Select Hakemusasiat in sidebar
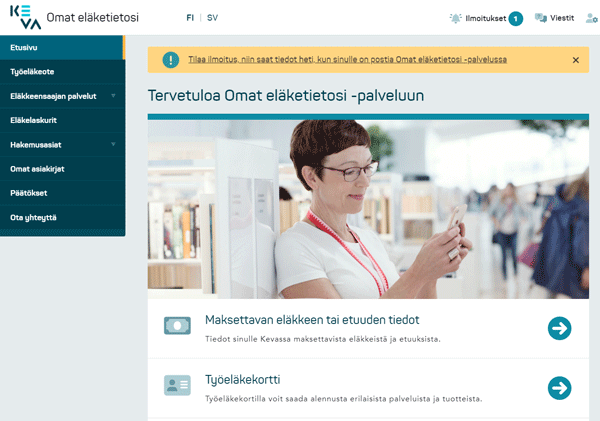This screenshot has height=421, width=600. tap(62, 145)
